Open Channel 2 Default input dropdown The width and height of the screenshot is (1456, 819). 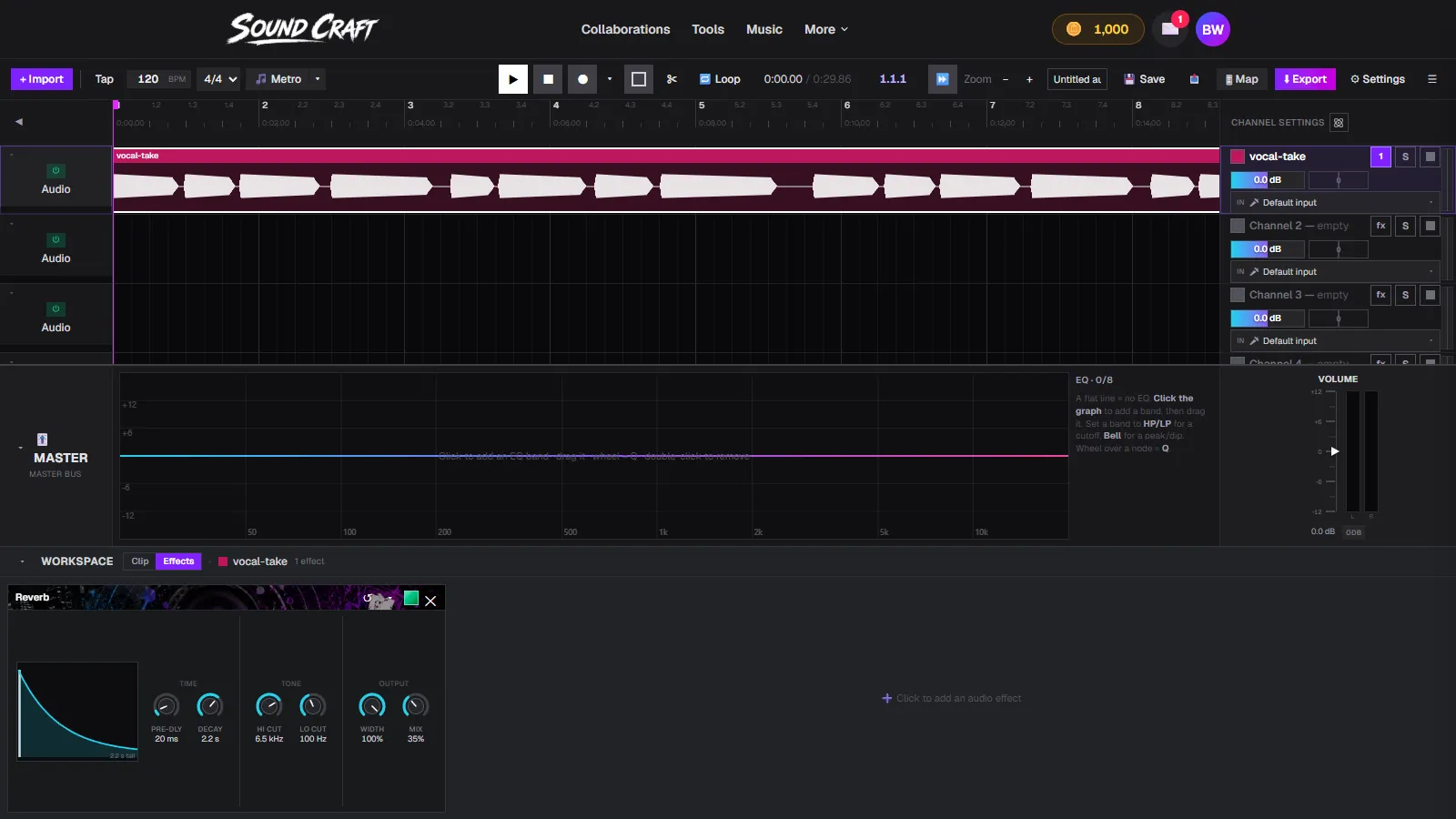tap(1335, 272)
